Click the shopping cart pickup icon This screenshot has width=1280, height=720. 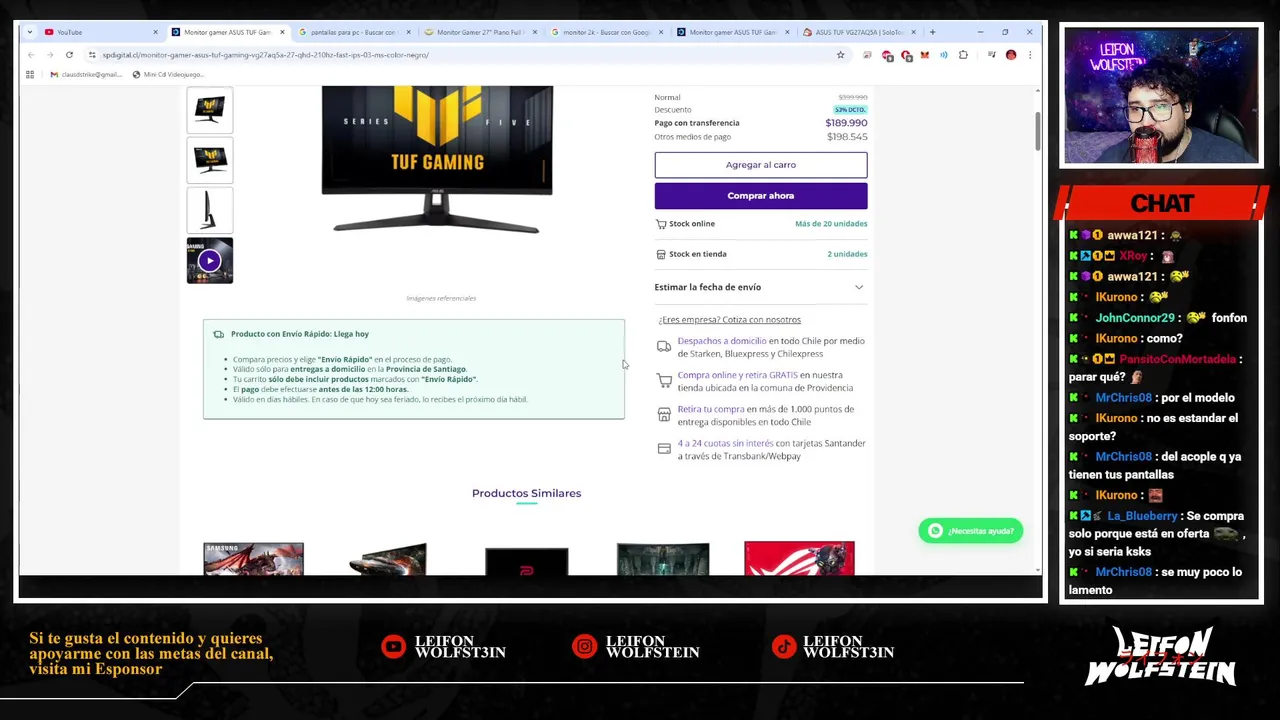point(664,381)
